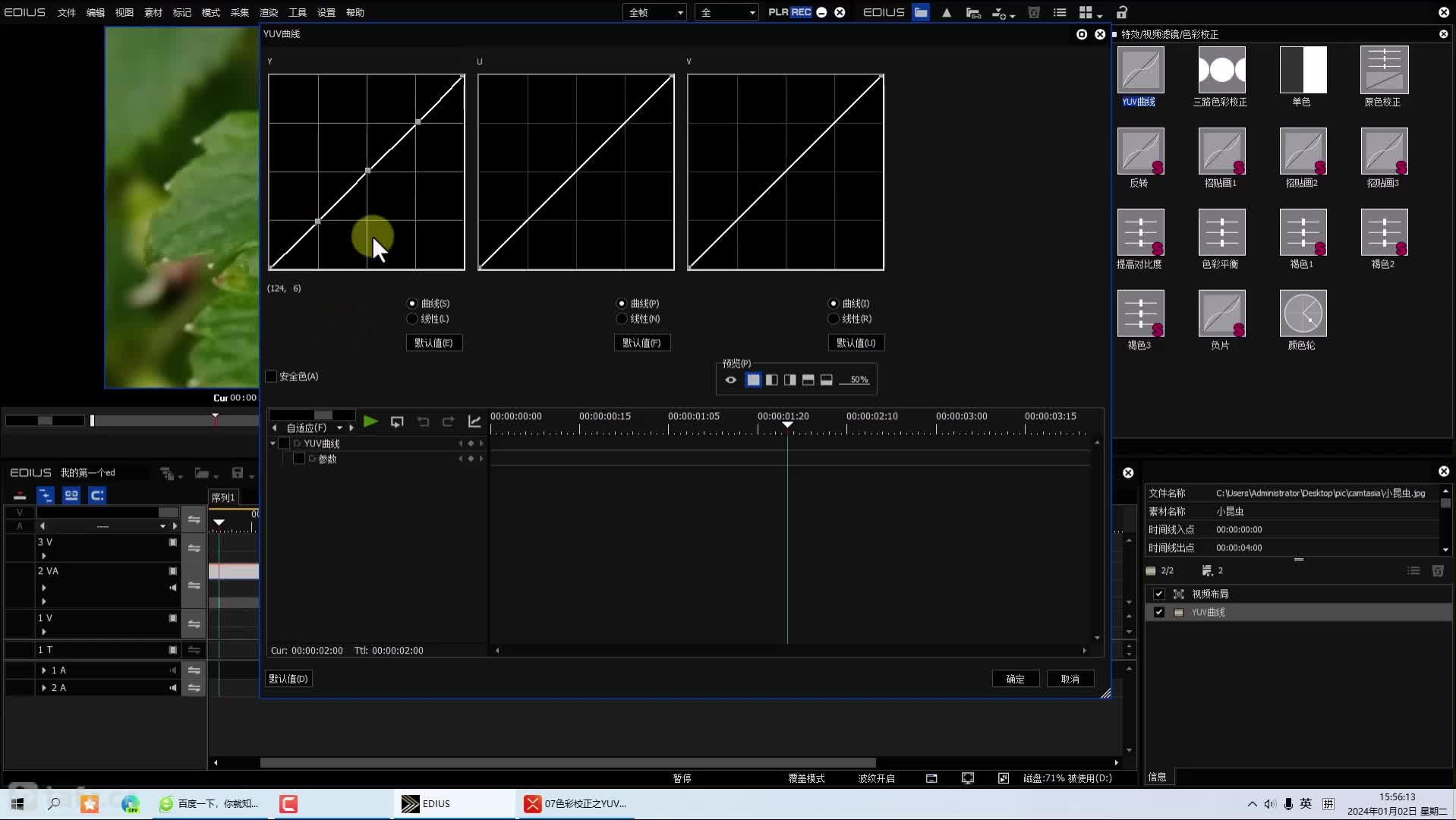Choose the 招贴画2 preset effect

tap(1303, 151)
